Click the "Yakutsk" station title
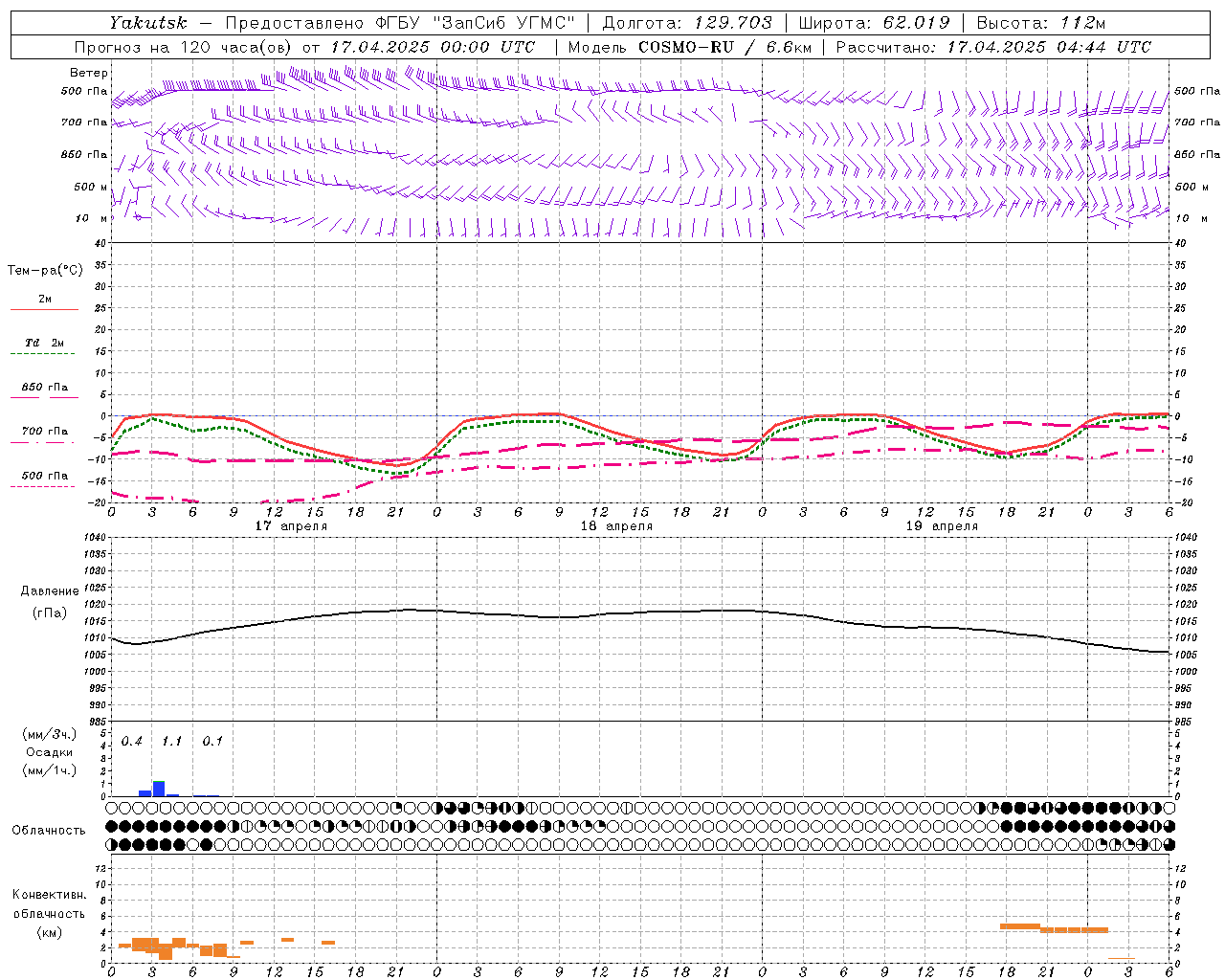Viewport: 1225px width, 980px height. click(147, 23)
